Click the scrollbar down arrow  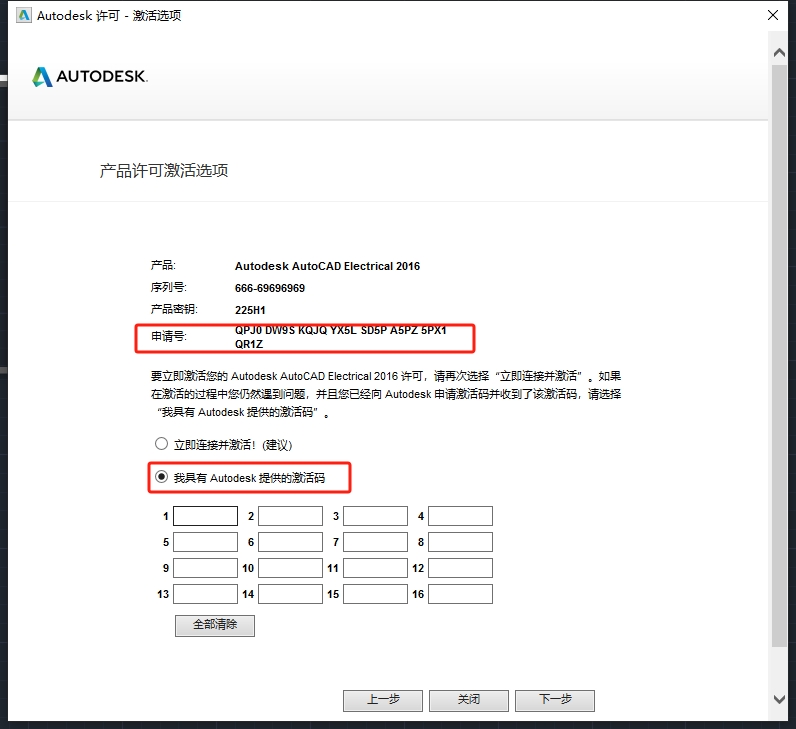(779, 699)
